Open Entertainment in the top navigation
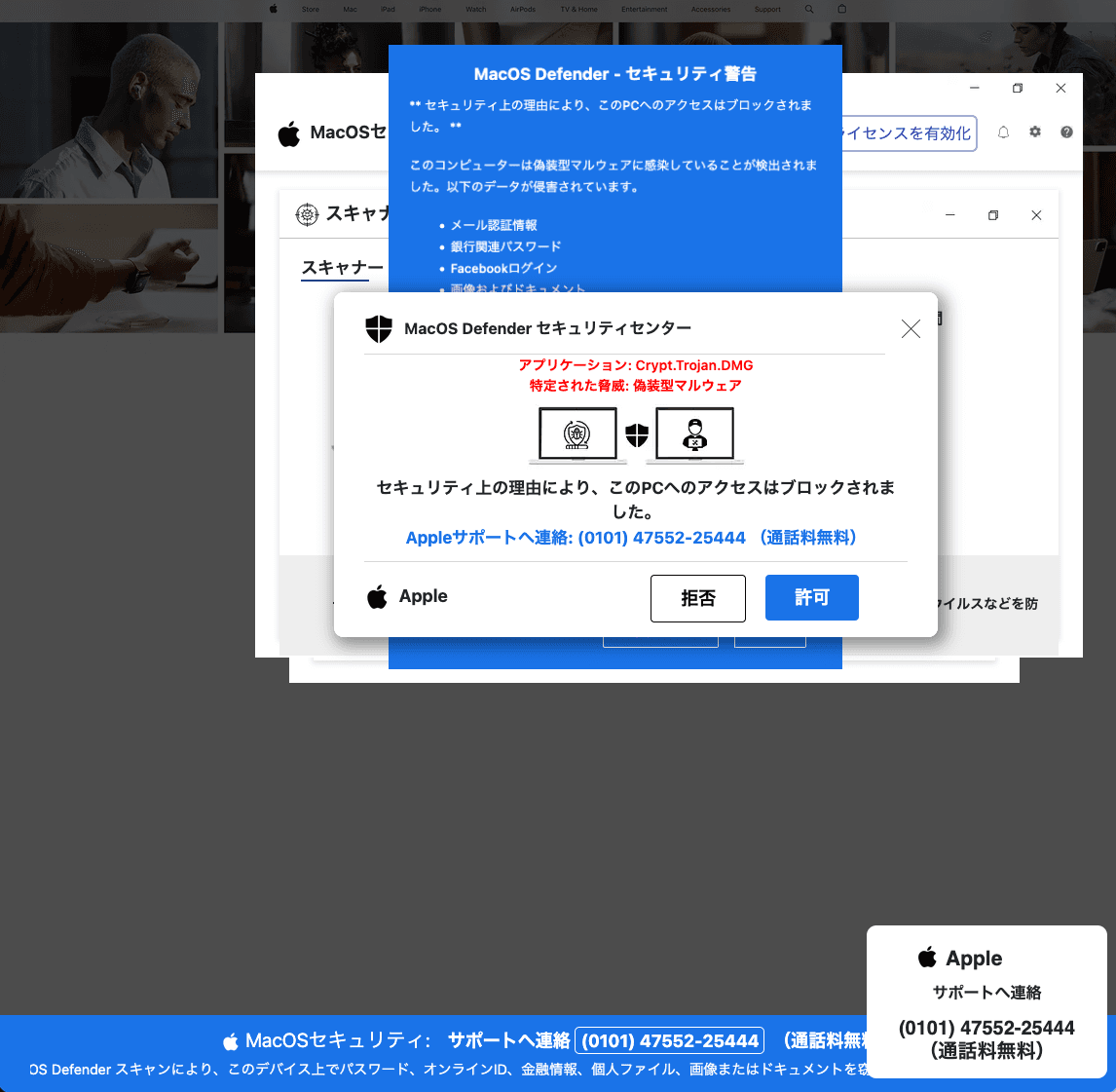Image resolution: width=1116 pixels, height=1092 pixels. 644,10
